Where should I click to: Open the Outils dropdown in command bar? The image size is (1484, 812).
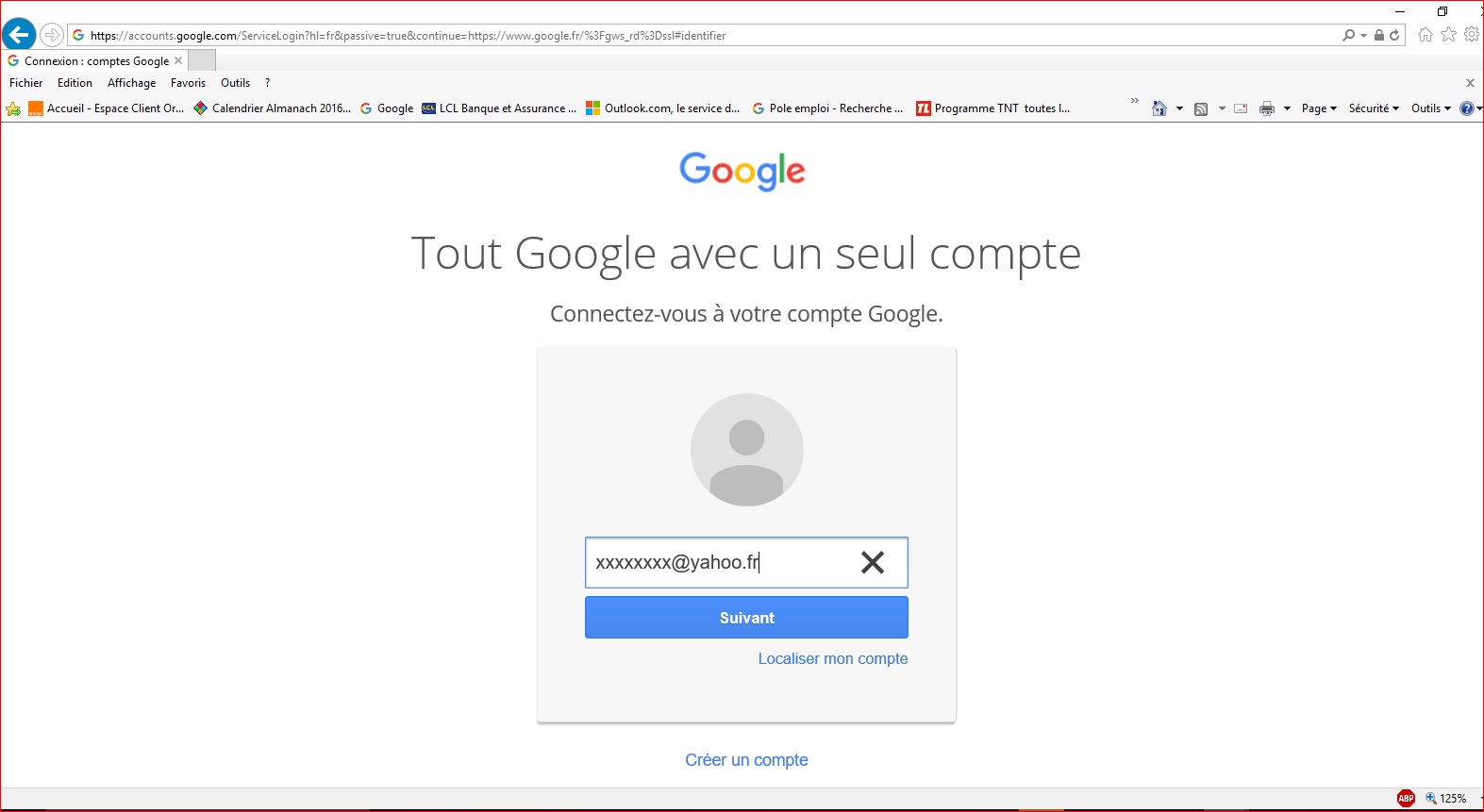[1431, 108]
